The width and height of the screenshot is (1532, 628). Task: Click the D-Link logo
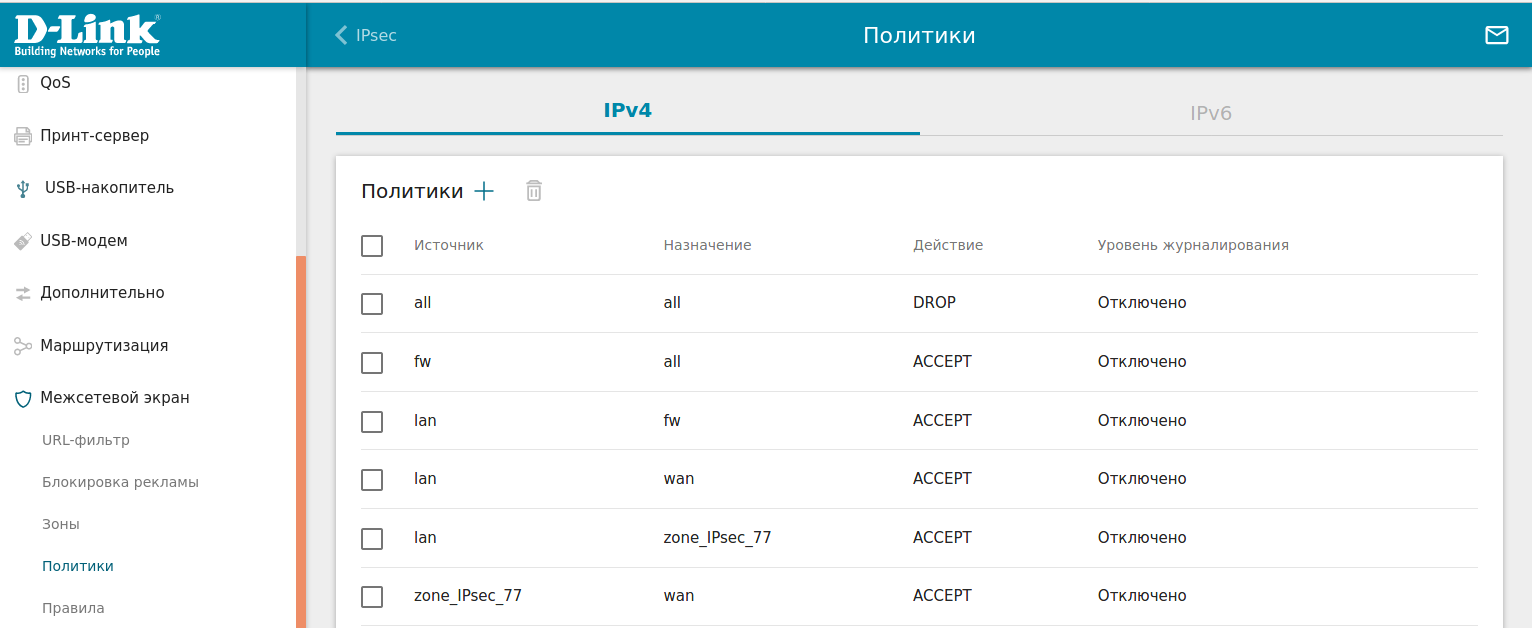tap(87, 34)
